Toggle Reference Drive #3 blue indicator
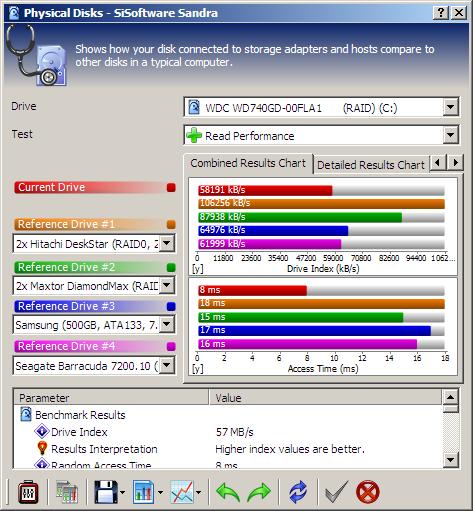 [171, 307]
